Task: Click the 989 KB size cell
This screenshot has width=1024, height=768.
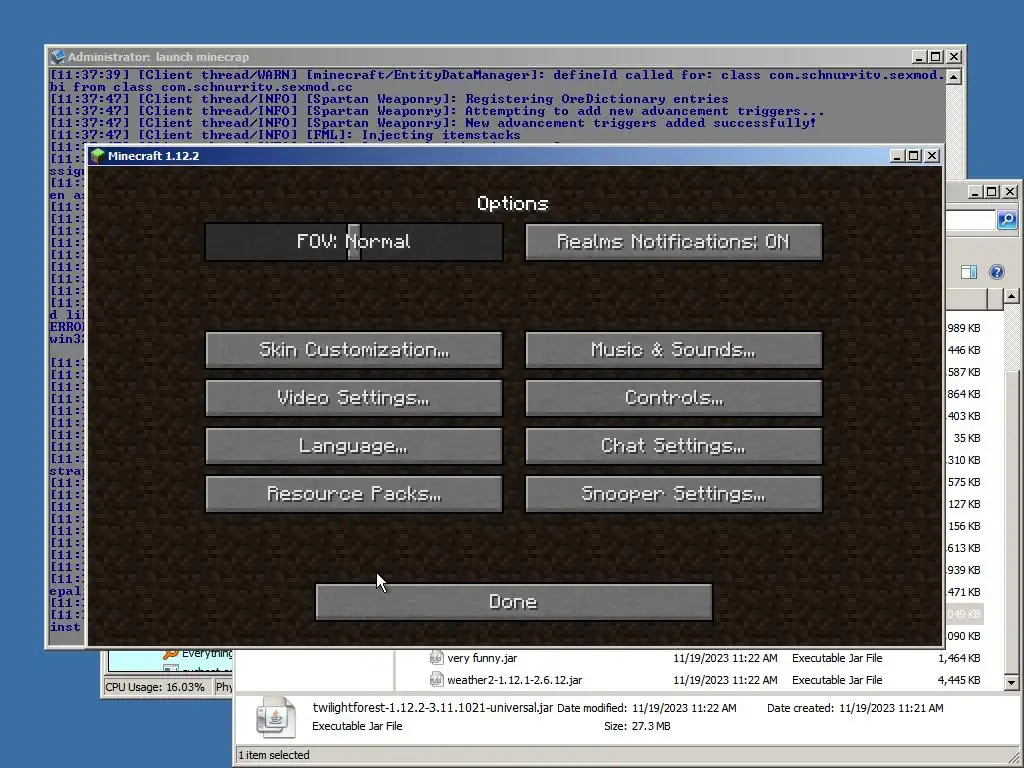Action: click(x=964, y=328)
